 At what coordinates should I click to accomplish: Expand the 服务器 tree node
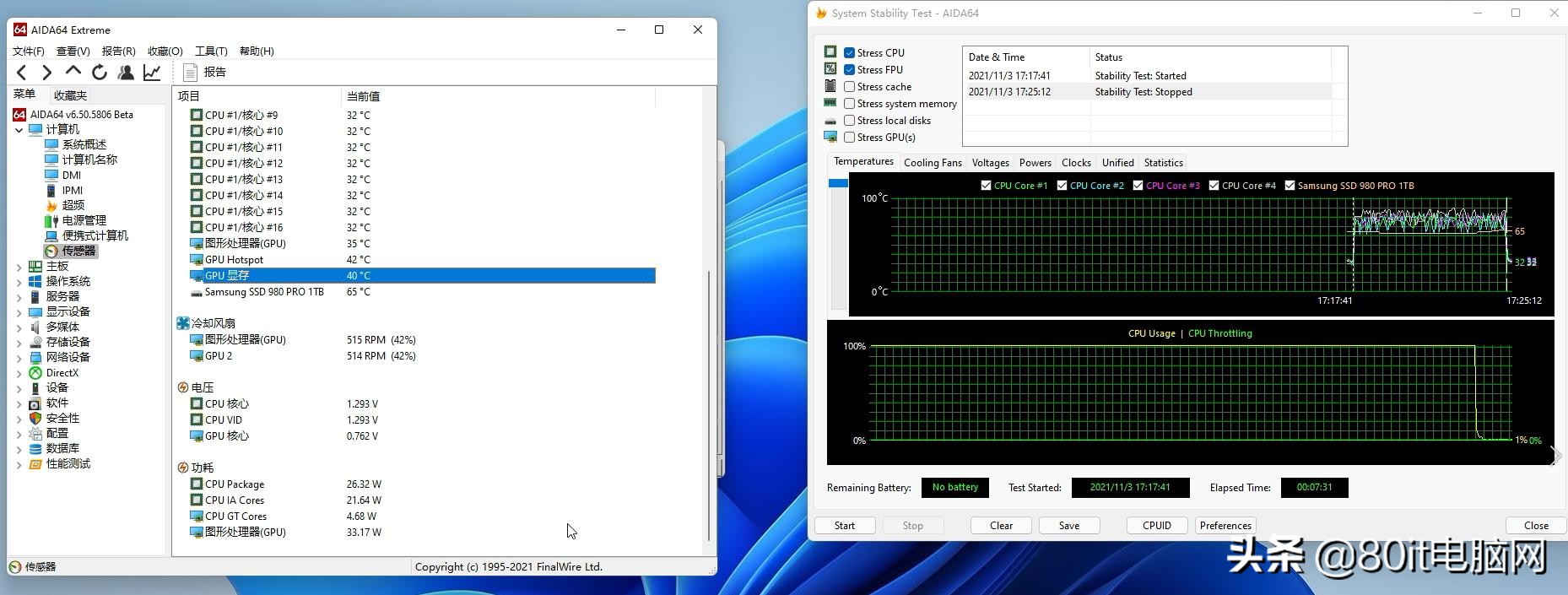(19, 297)
